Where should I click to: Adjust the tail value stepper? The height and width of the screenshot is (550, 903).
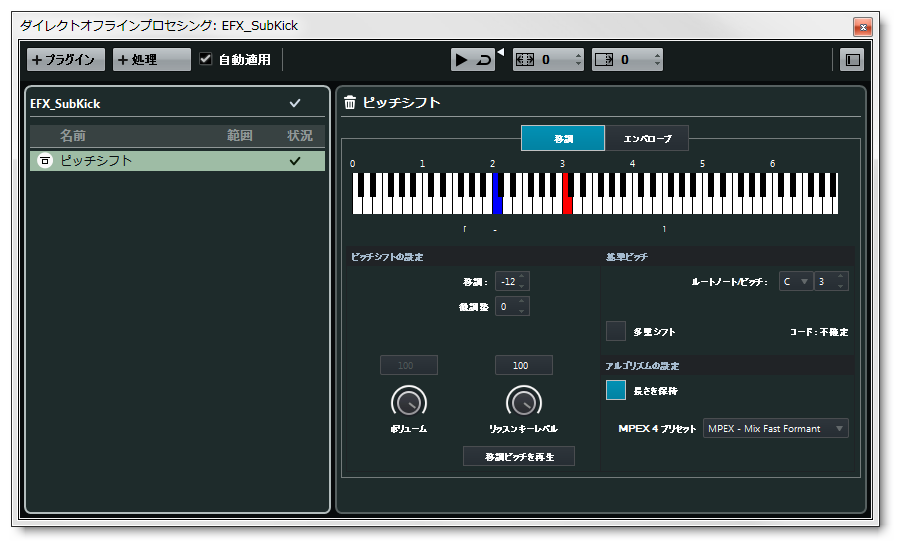pos(658,59)
